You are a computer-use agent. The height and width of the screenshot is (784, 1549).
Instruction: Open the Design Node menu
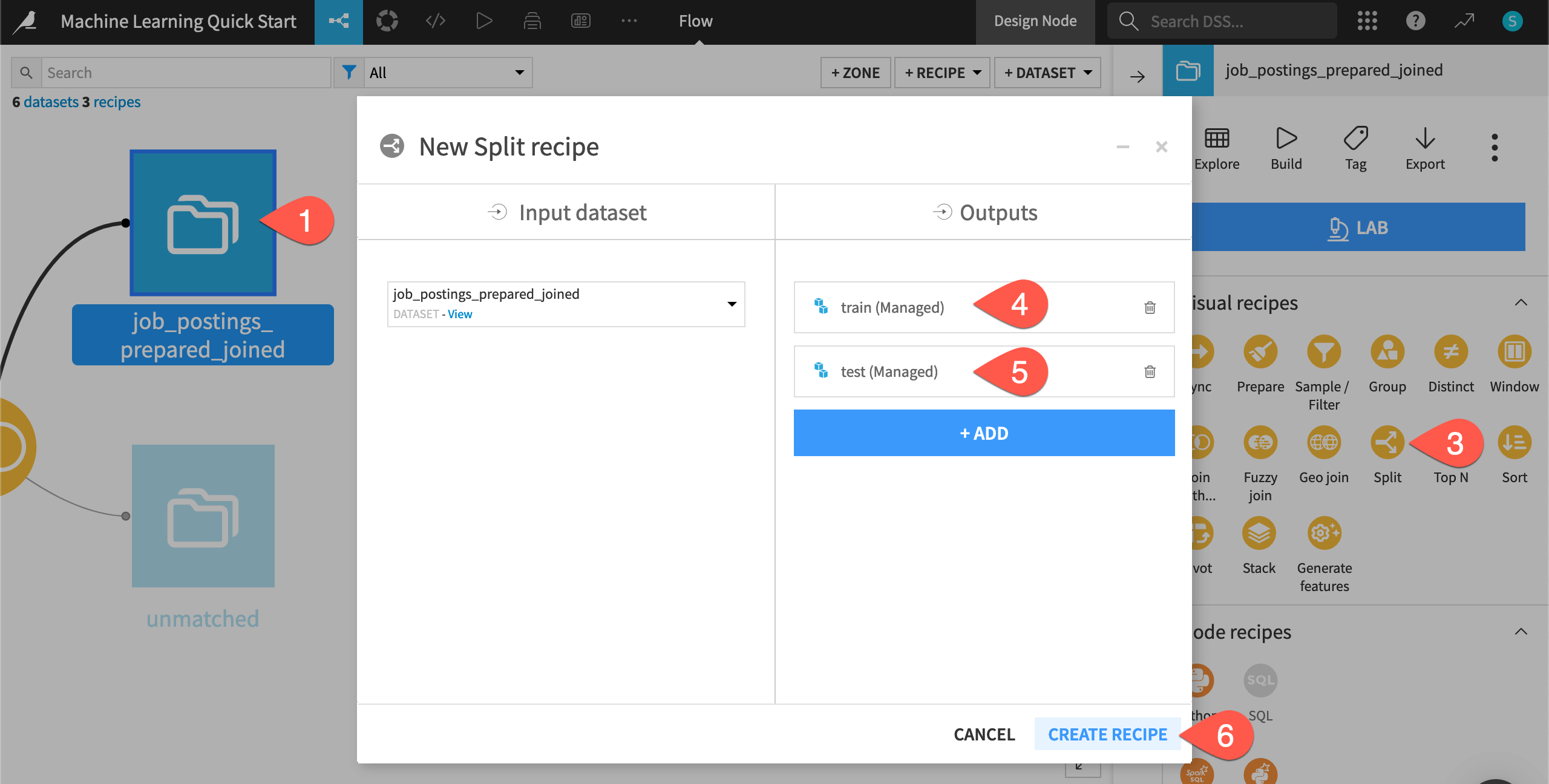[x=1035, y=21]
